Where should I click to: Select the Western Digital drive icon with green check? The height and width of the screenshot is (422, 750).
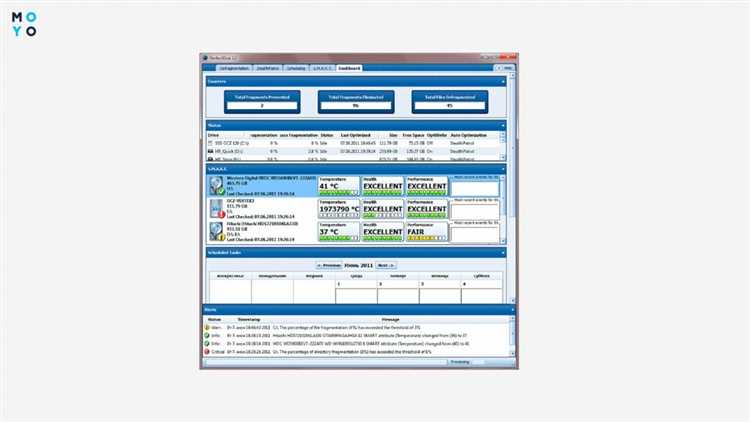pyautogui.click(x=217, y=186)
